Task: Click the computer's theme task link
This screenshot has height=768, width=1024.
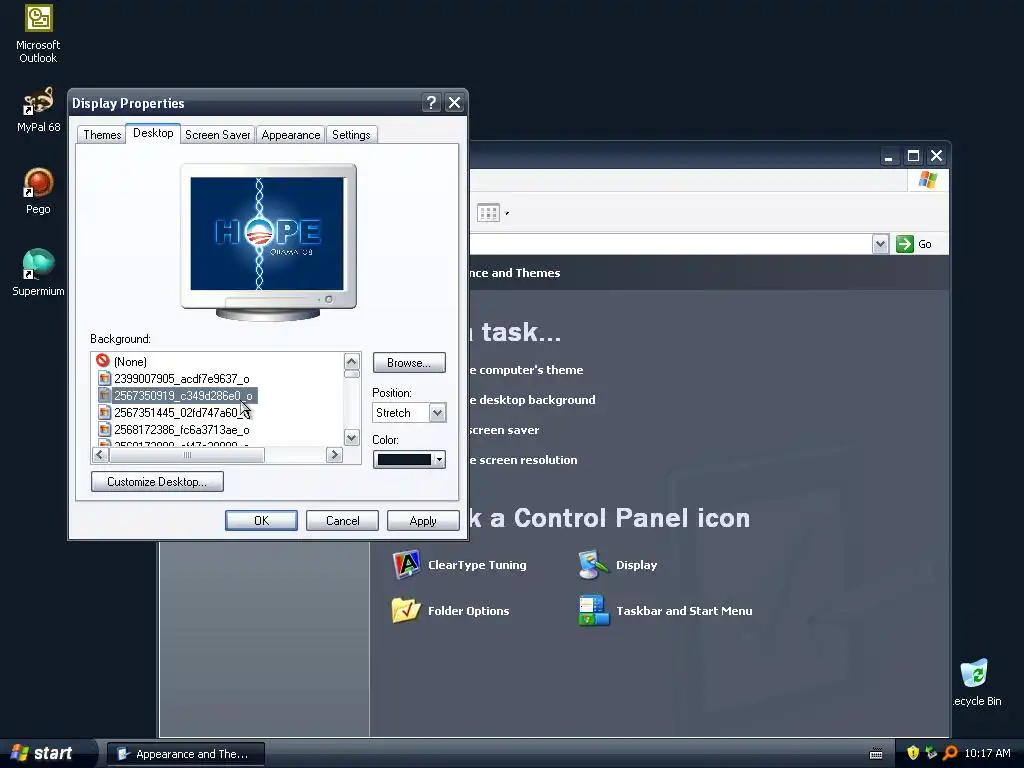Action: [x=526, y=370]
